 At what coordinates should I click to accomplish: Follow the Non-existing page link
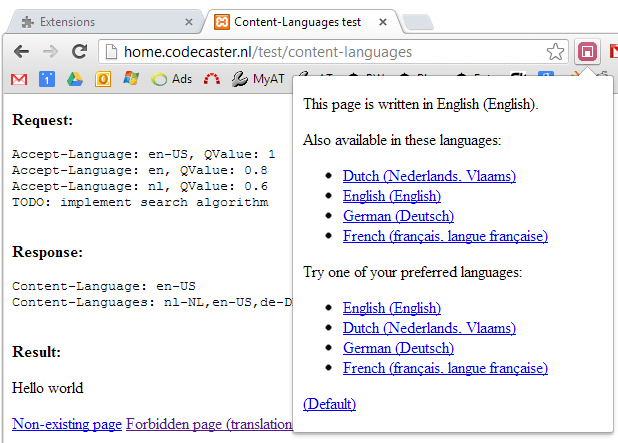(x=67, y=424)
